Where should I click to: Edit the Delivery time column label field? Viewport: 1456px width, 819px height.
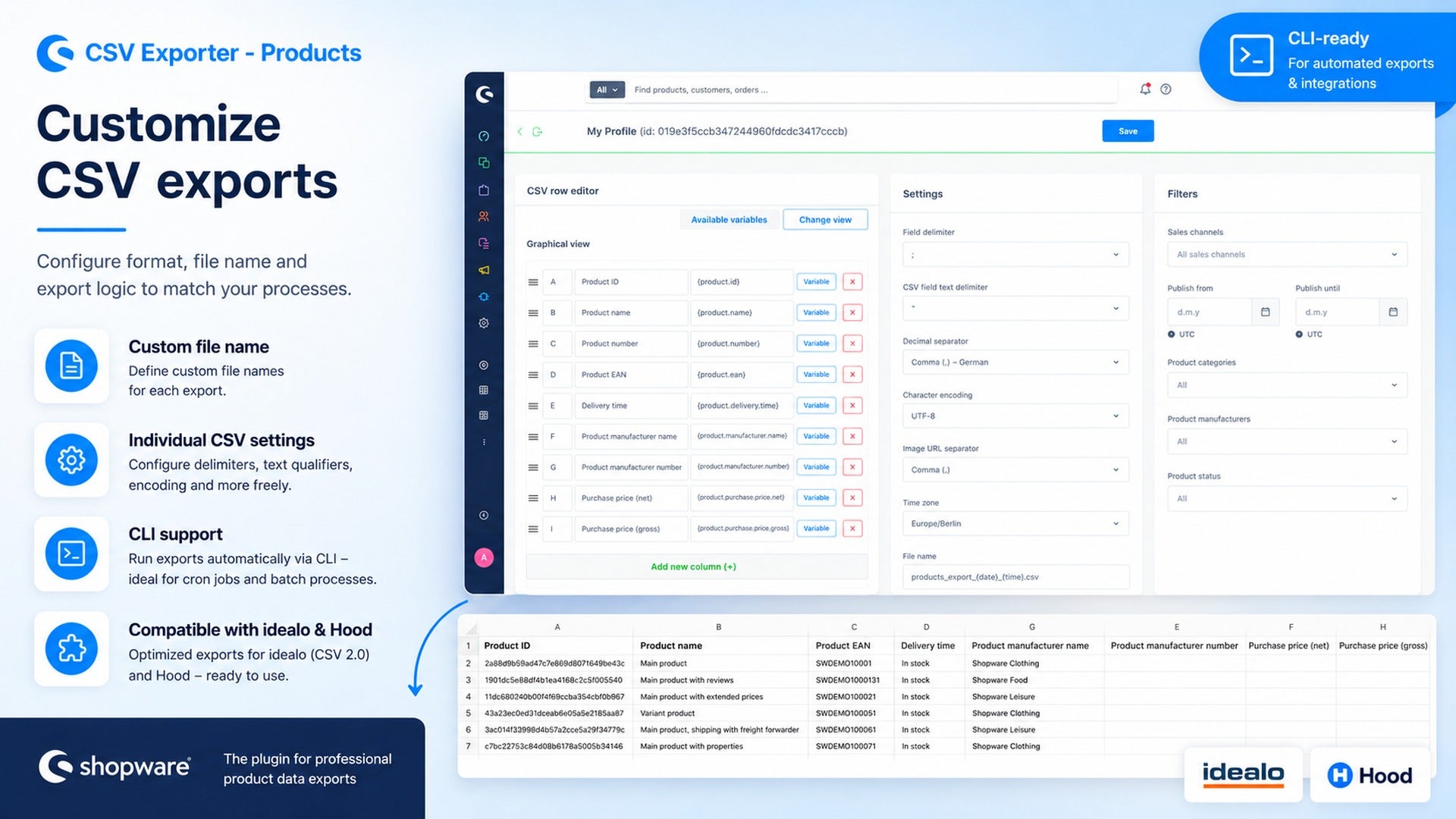pos(631,406)
